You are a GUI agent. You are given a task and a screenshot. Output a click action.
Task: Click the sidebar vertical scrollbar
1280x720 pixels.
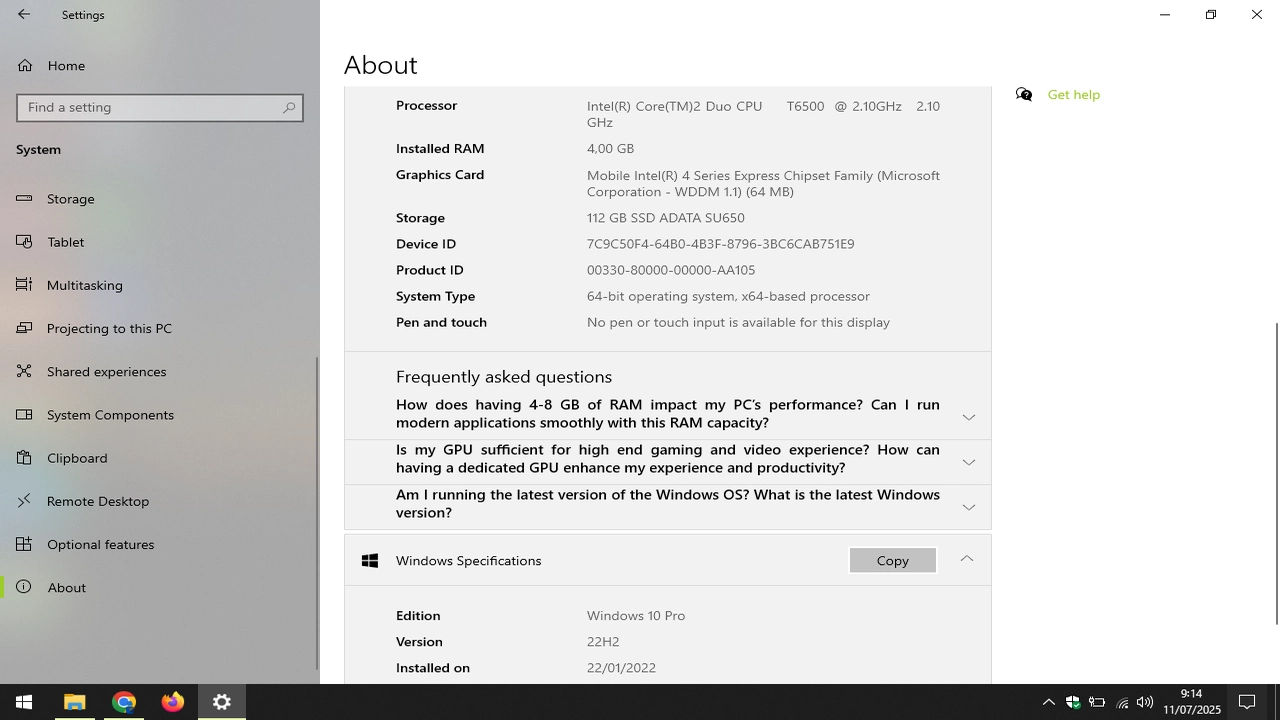[x=317, y=514]
